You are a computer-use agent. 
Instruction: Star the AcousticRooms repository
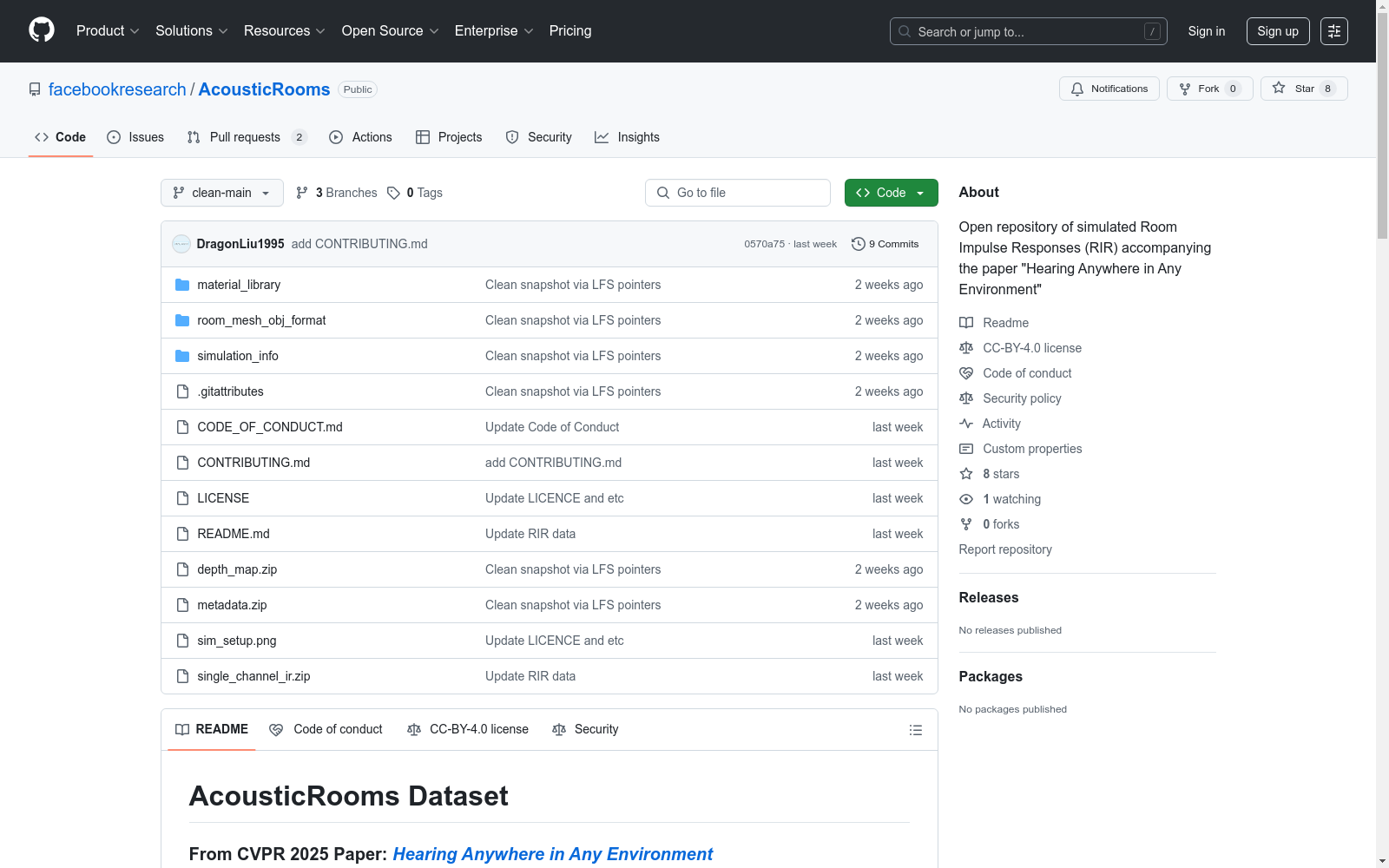(x=1303, y=89)
